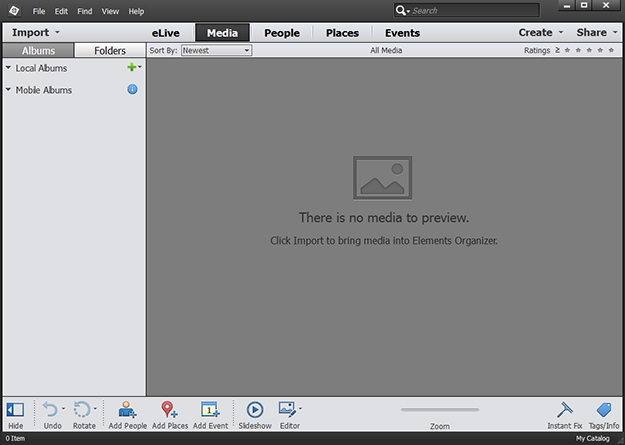This screenshot has width=625, height=445.
Task: Switch to the eLive tab
Action: [165, 33]
